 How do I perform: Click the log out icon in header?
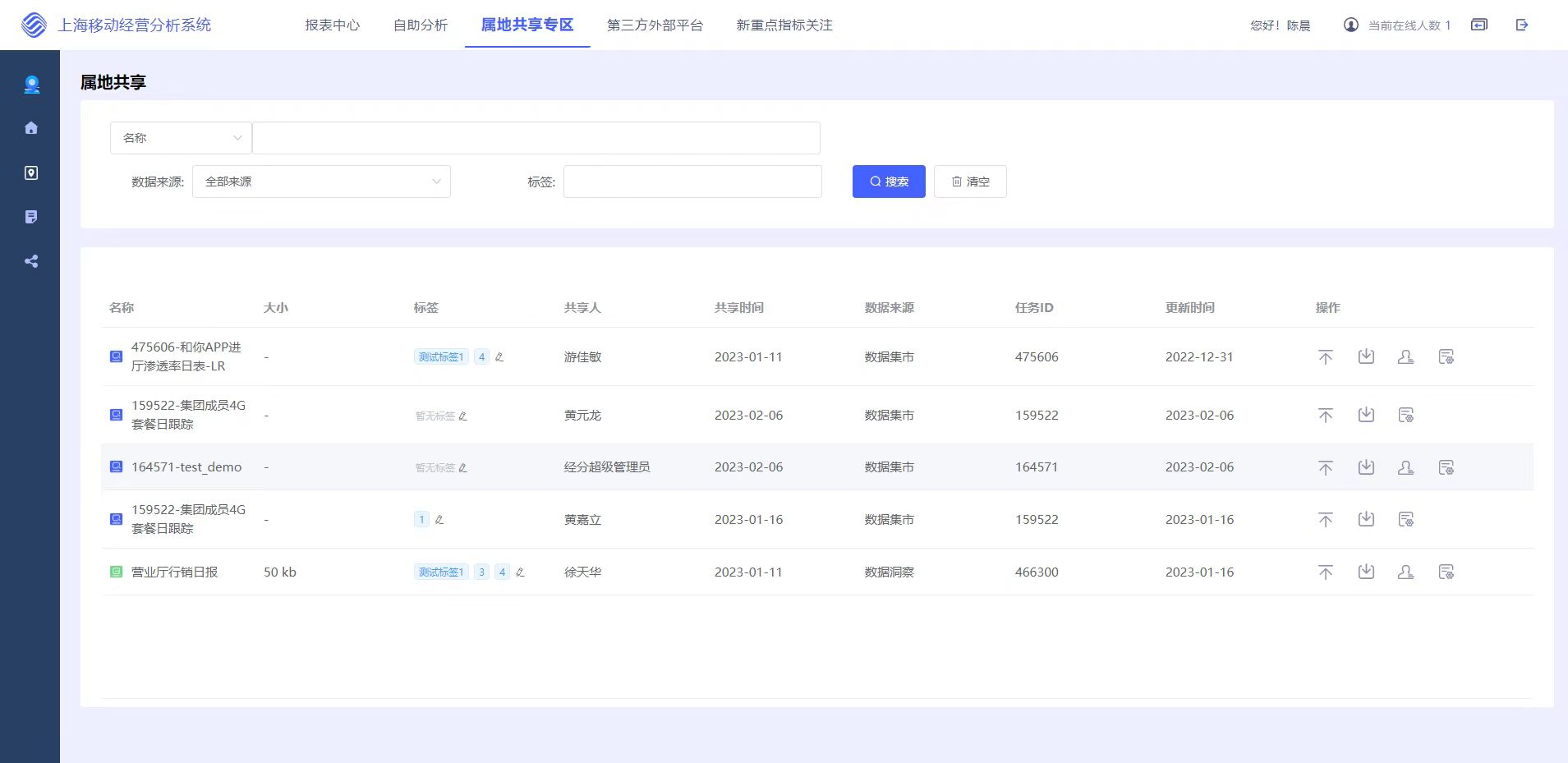point(1522,25)
